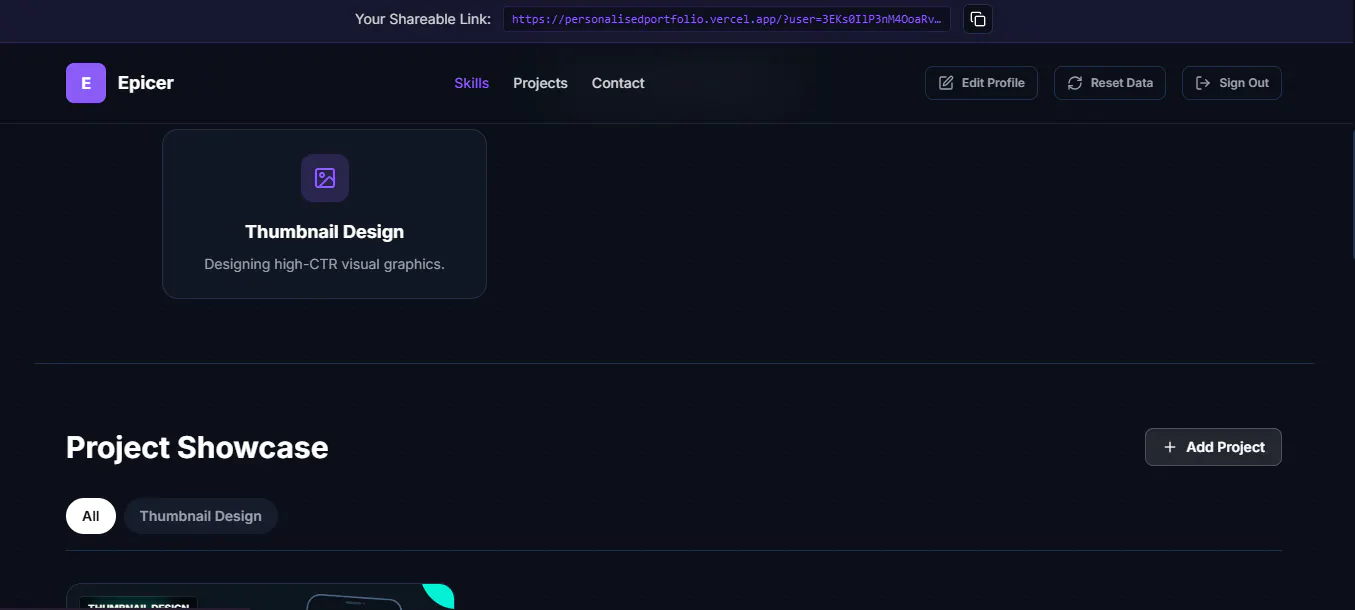Click the shareable link URL field
1355x610 pixels.
727,19
